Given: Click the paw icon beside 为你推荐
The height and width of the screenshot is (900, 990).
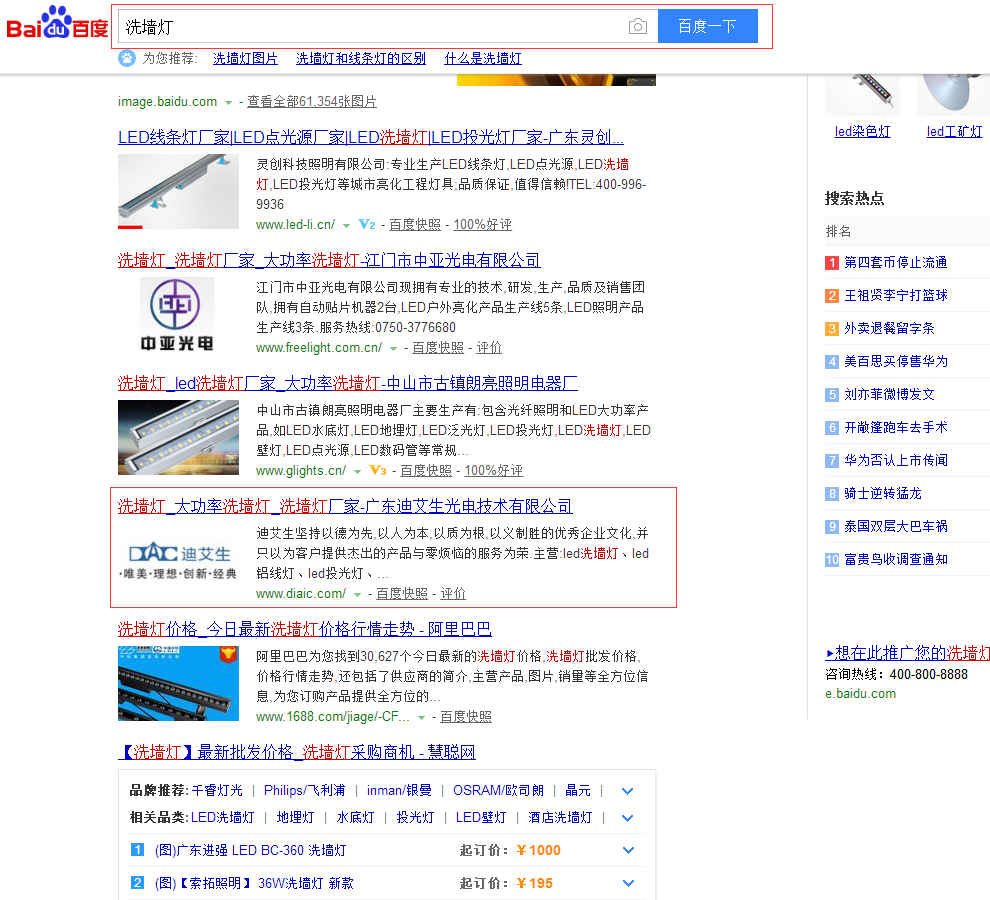Looking at the screenshot, I should pyautogui.click(x=127, y=58).
